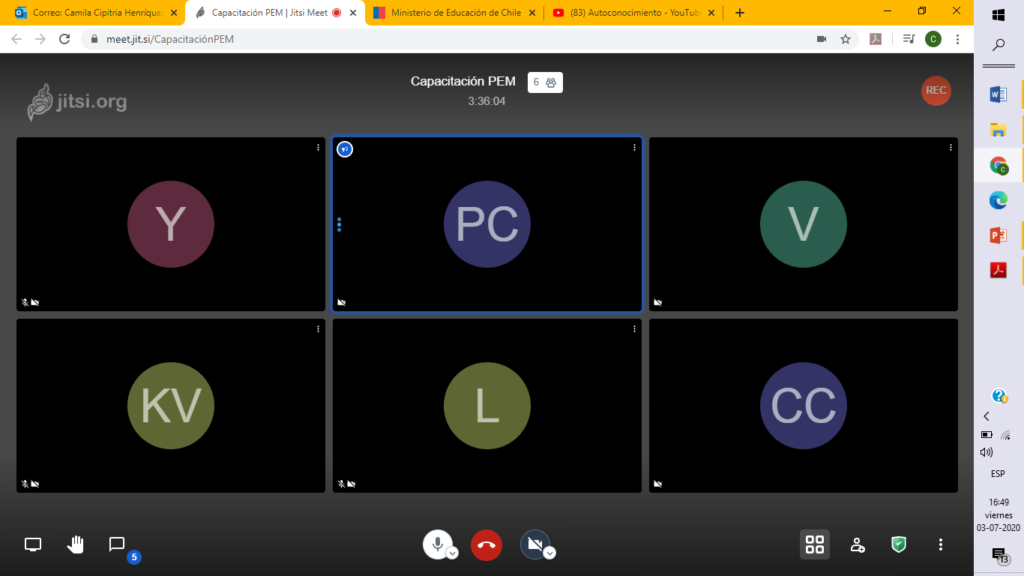Click the jitsi.org logo link
This screenshot has width=1024, height=576.
(x=77, y=101)
